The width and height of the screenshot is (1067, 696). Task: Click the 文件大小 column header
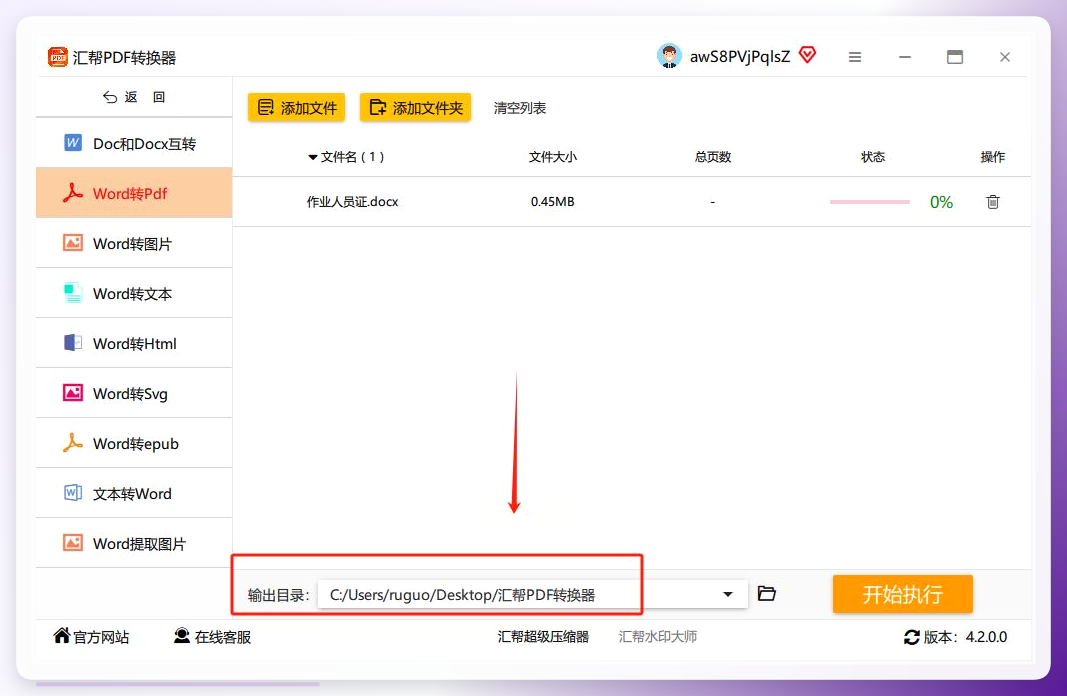coord(553,157)
